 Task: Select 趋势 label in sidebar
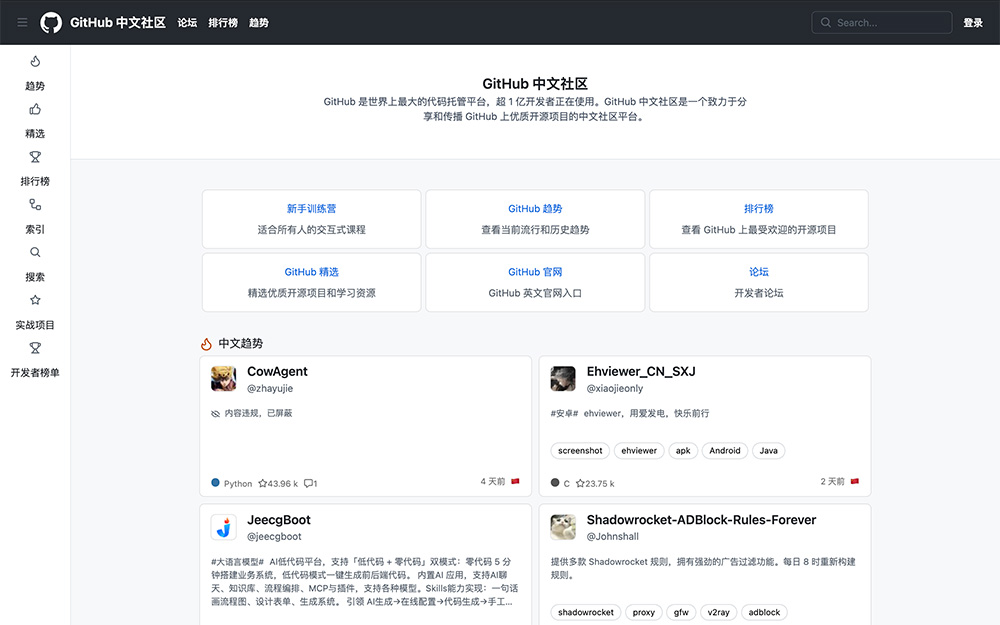[35, 85]
